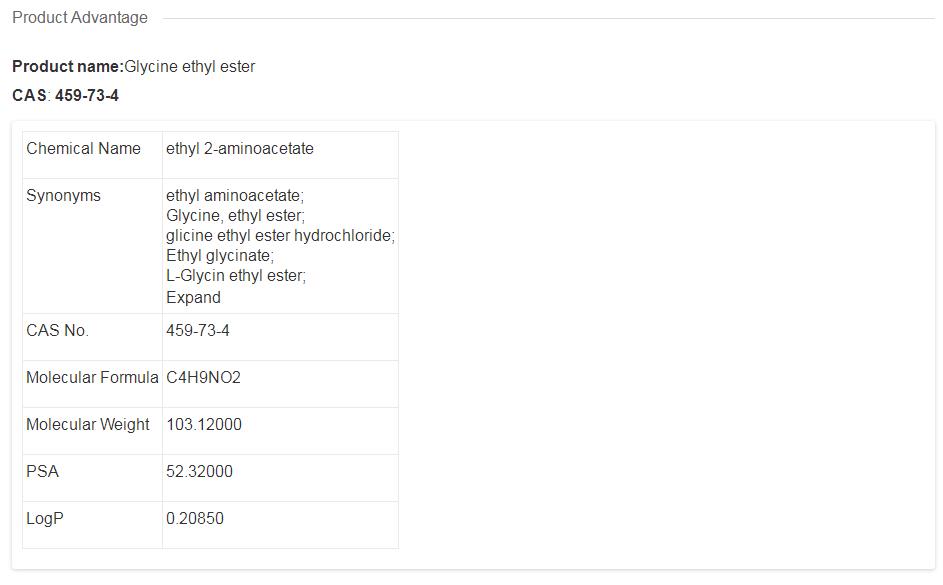Viewport: 943px width, 585px height.
Task: Click the glicine ethyl ester hydrochloride synonym
Action: pos(280,236)
